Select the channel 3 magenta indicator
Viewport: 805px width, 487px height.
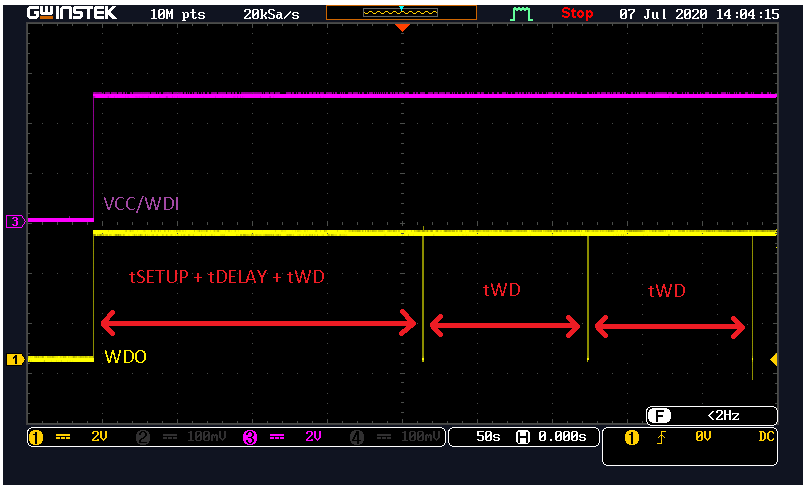(x=250, y=437)
